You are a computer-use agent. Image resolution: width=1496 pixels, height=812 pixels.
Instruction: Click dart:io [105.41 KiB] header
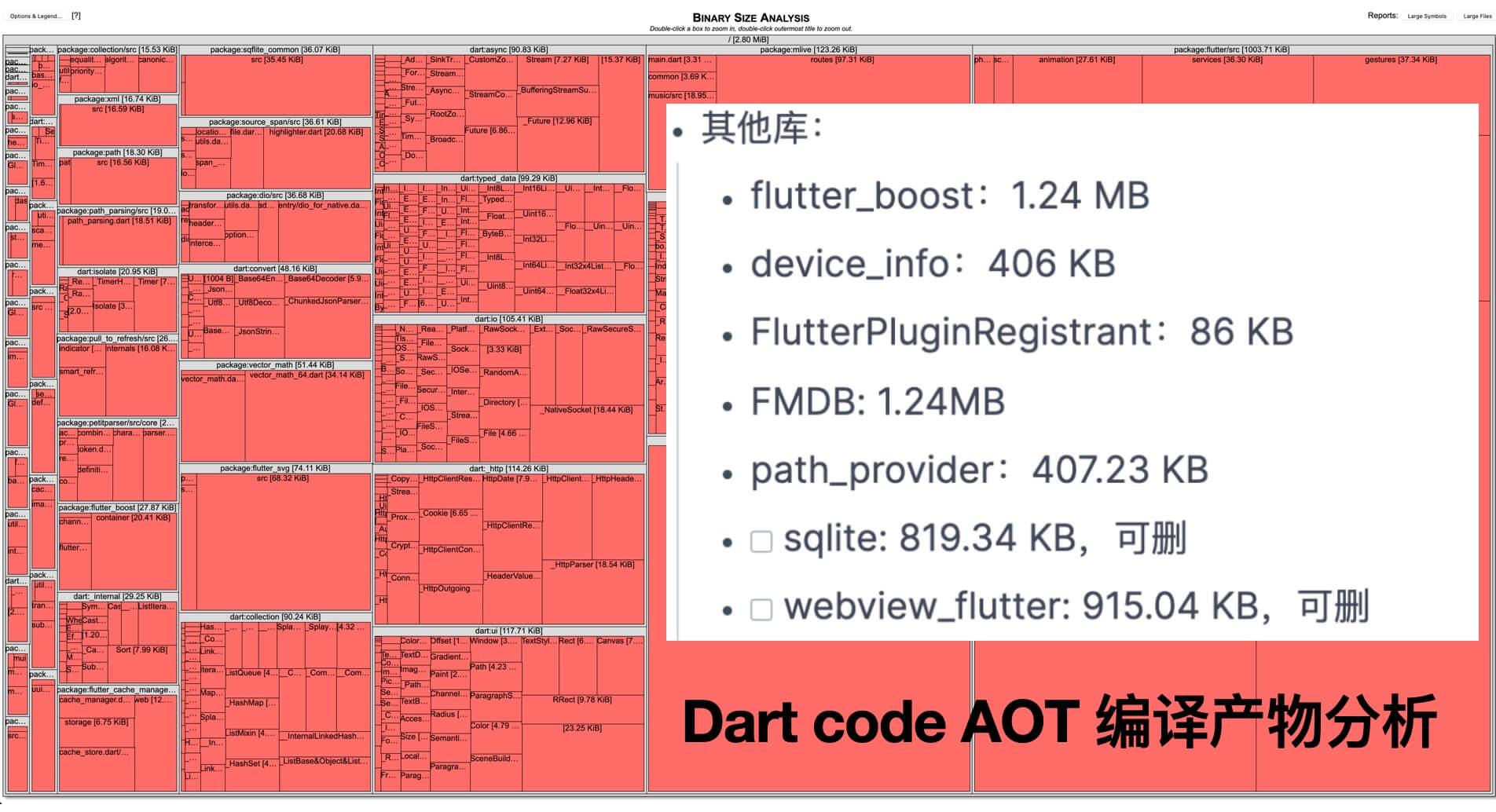coord(509,319)
